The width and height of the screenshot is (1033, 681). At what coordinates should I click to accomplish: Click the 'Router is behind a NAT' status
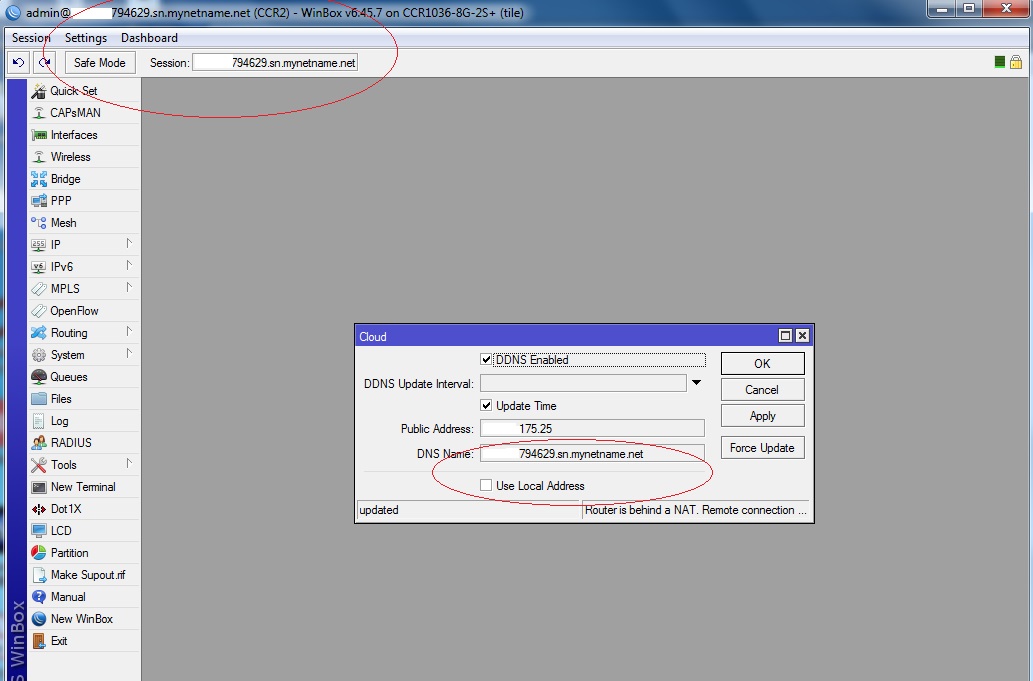coord(696,510)
